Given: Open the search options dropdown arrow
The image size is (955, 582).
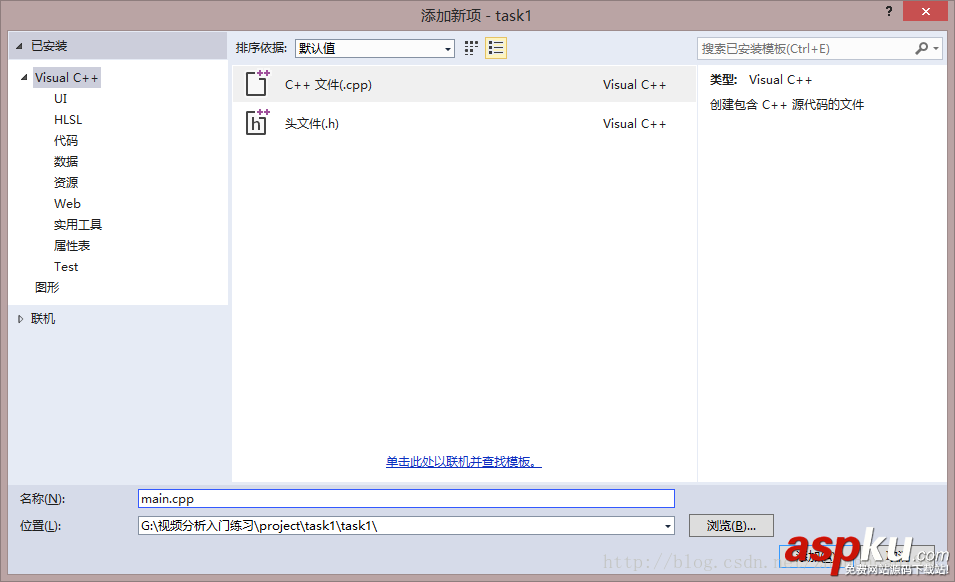Looking at the screenshot, I should click(936, 48).
